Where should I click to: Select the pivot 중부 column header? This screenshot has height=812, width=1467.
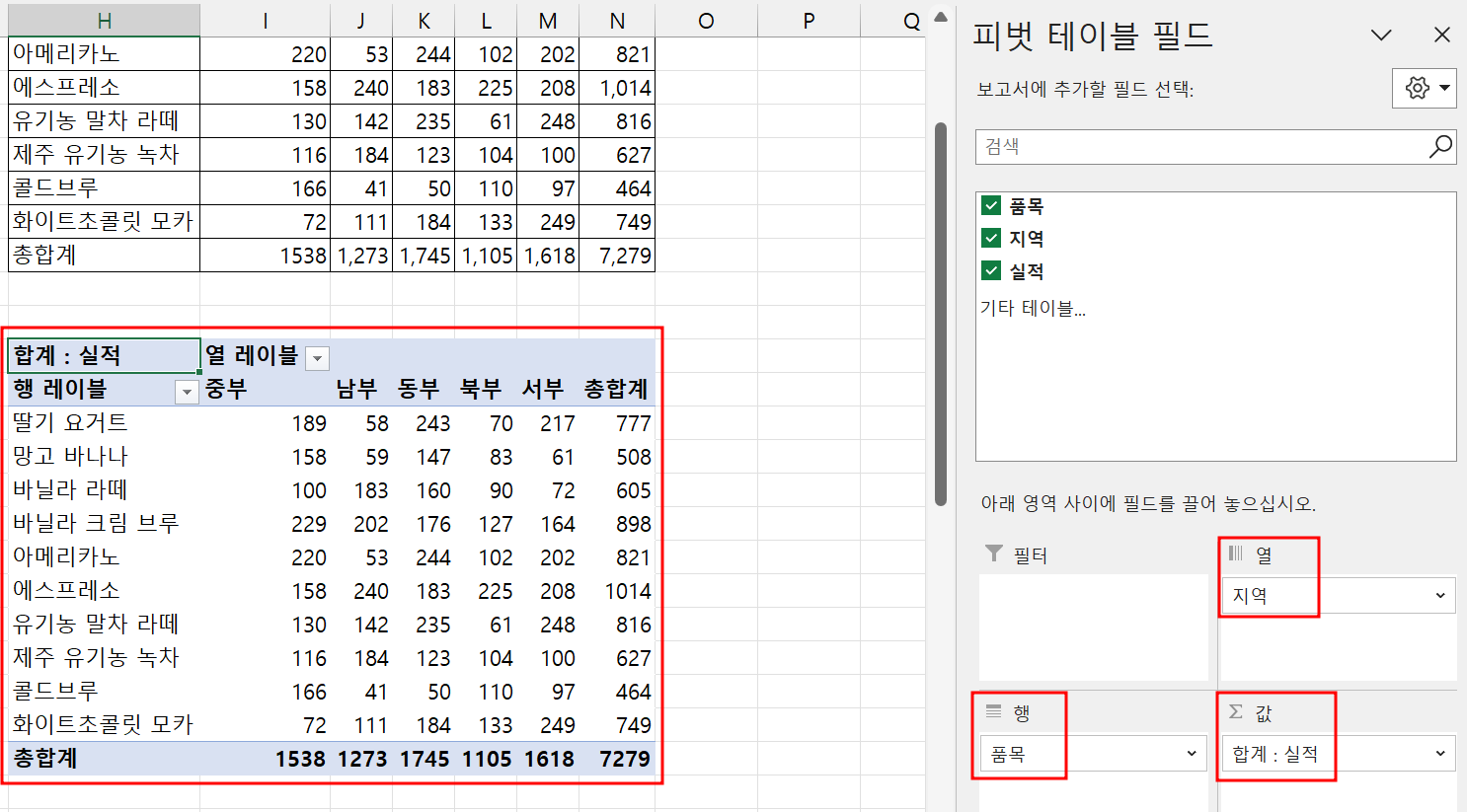265,389
